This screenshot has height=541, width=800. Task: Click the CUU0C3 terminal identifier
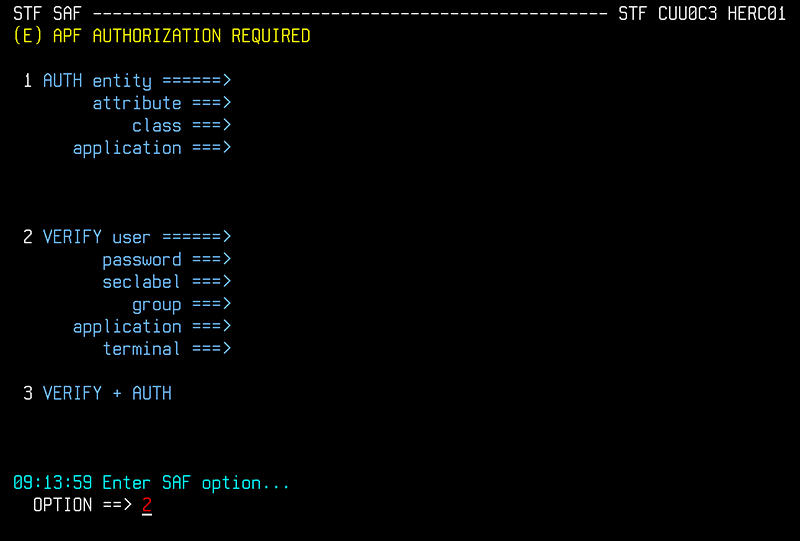tap(688, 14)
